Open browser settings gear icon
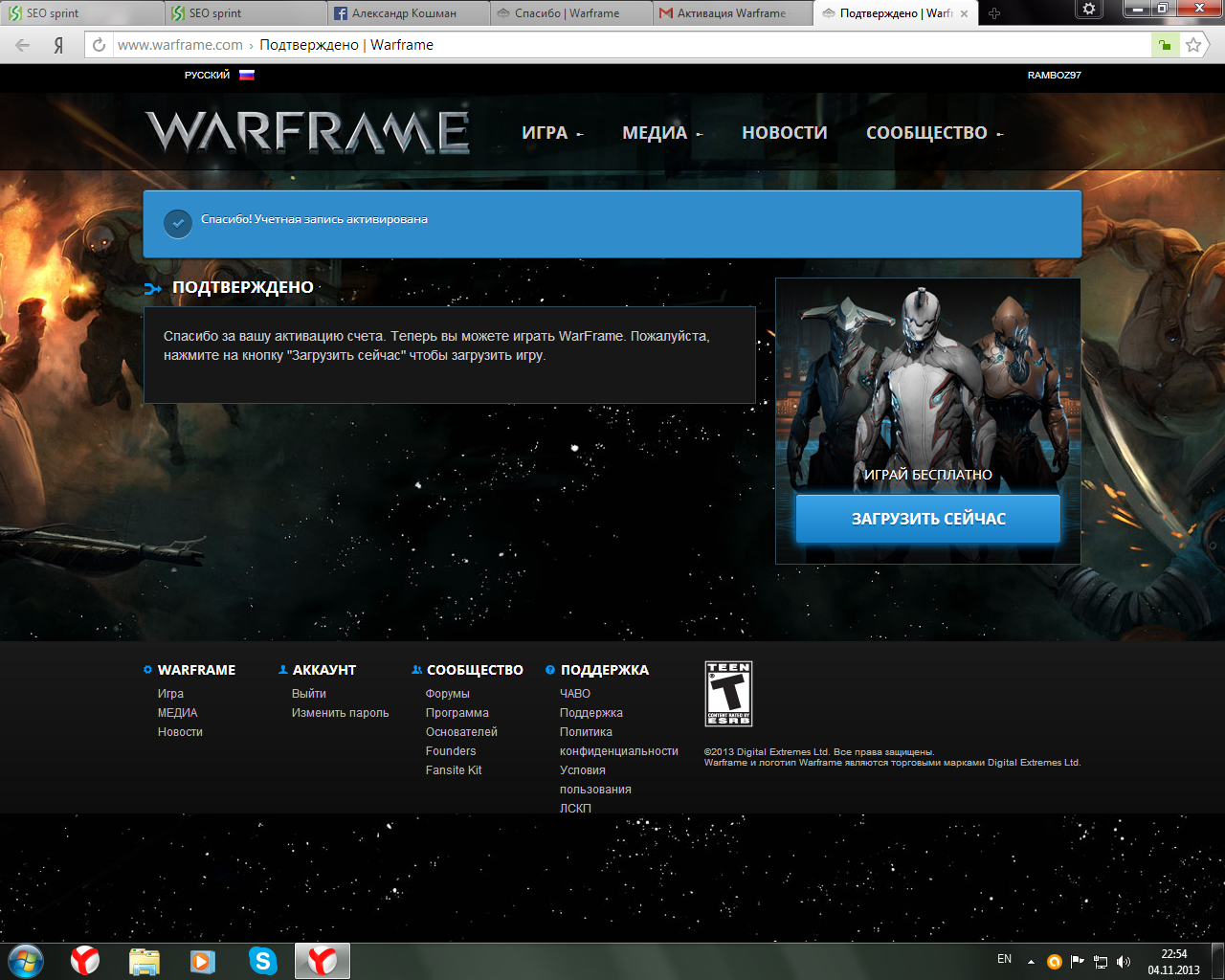Image resolution: width=1225 pixels, height=980 pixels. point(1089,9)
